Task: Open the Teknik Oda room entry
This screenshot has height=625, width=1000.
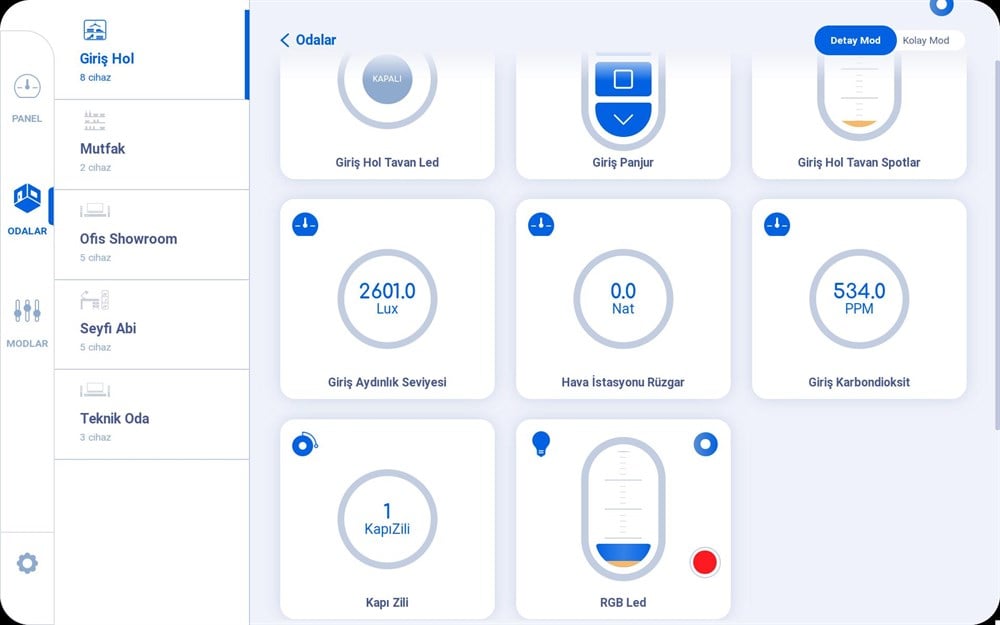Action: coord(152,415)
